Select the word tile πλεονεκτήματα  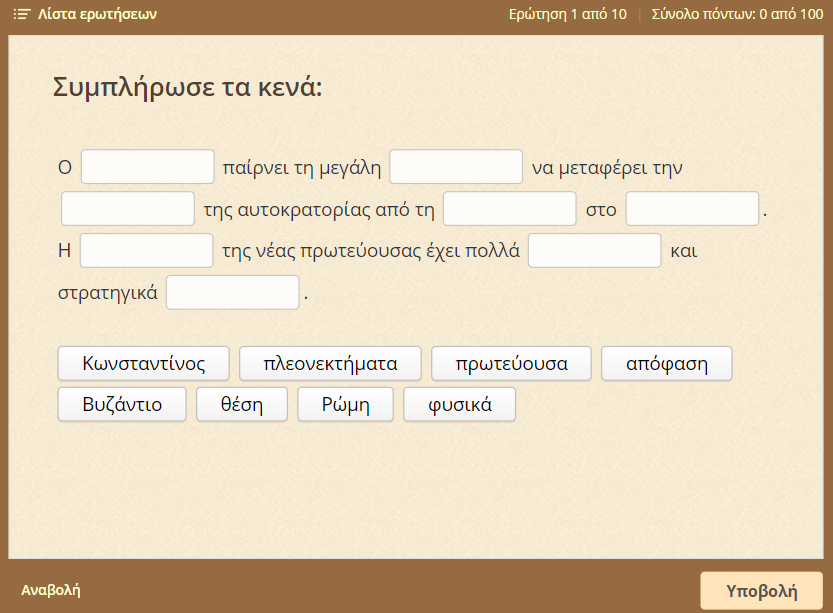[330, 363]
